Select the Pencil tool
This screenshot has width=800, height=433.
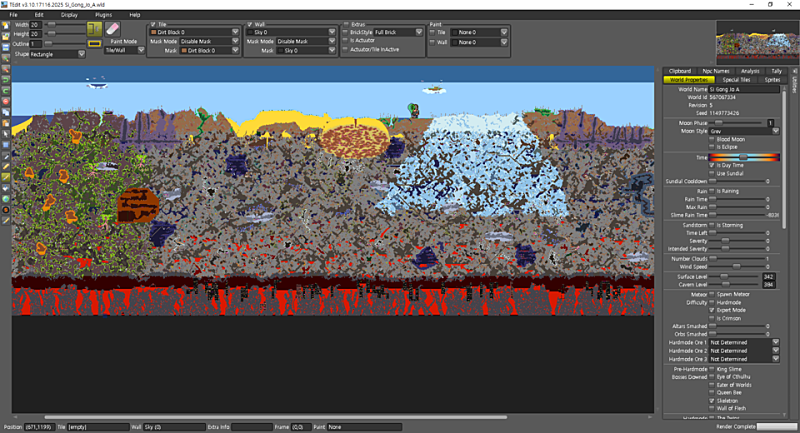click(6, 166)
